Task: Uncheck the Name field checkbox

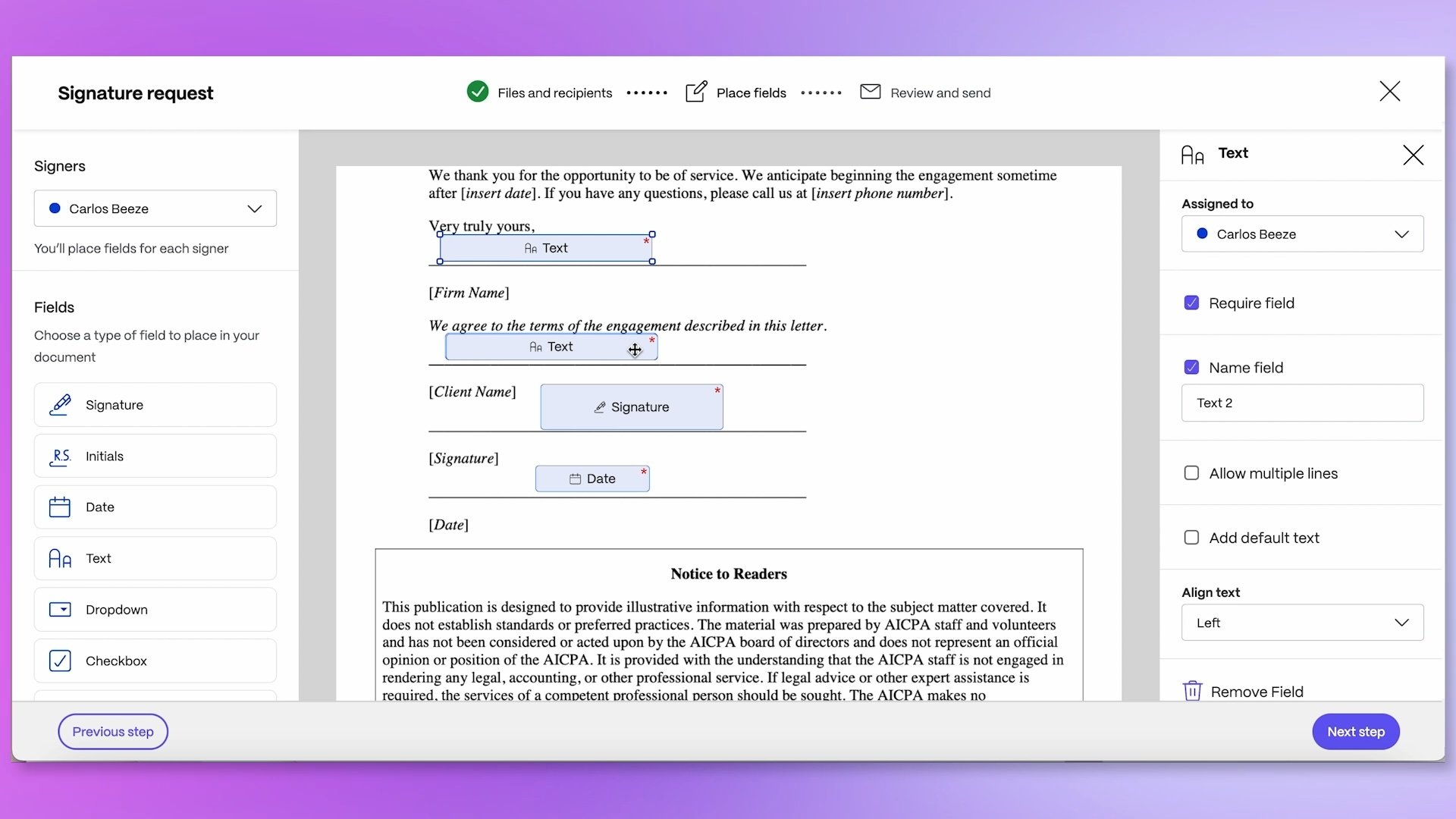Action: click(x=1192, y=368)
